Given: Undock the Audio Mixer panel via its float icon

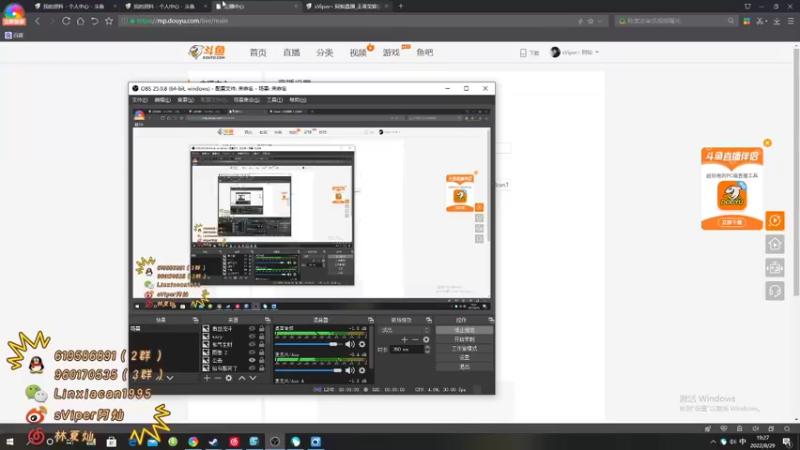Looking at the screenshot, I should tap(371, 320).
